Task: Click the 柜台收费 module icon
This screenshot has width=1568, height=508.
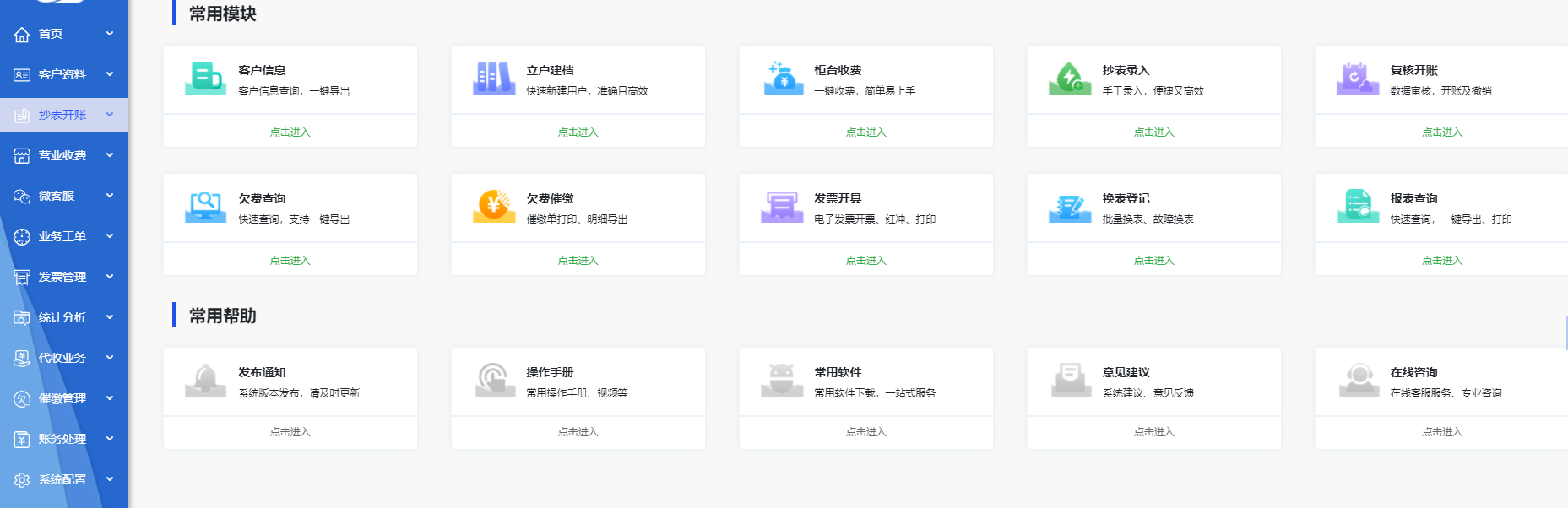Action: [x=783, y=78]
